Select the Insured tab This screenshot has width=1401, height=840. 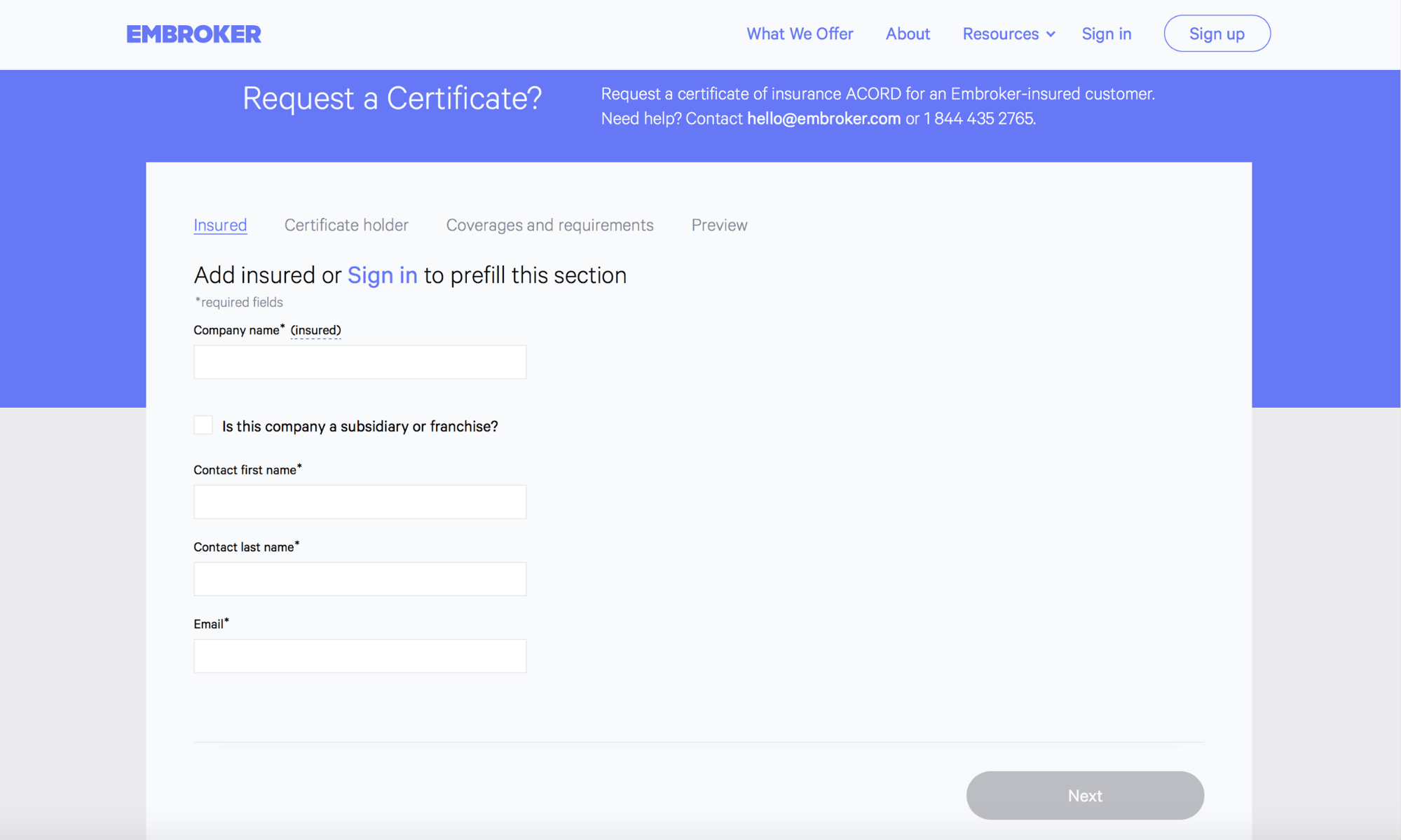point(220,225)
